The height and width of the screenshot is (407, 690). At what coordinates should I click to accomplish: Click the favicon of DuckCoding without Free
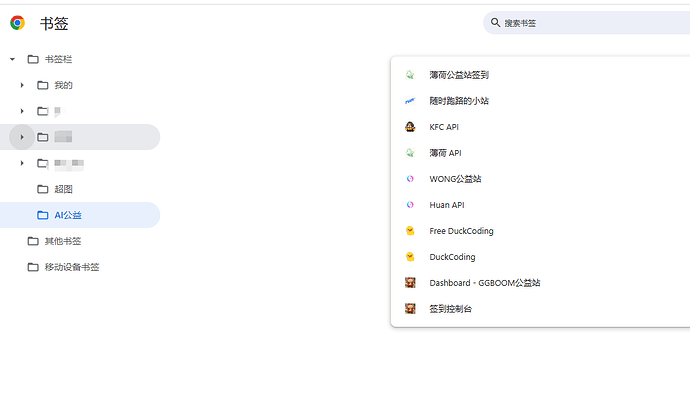[410, 257]
